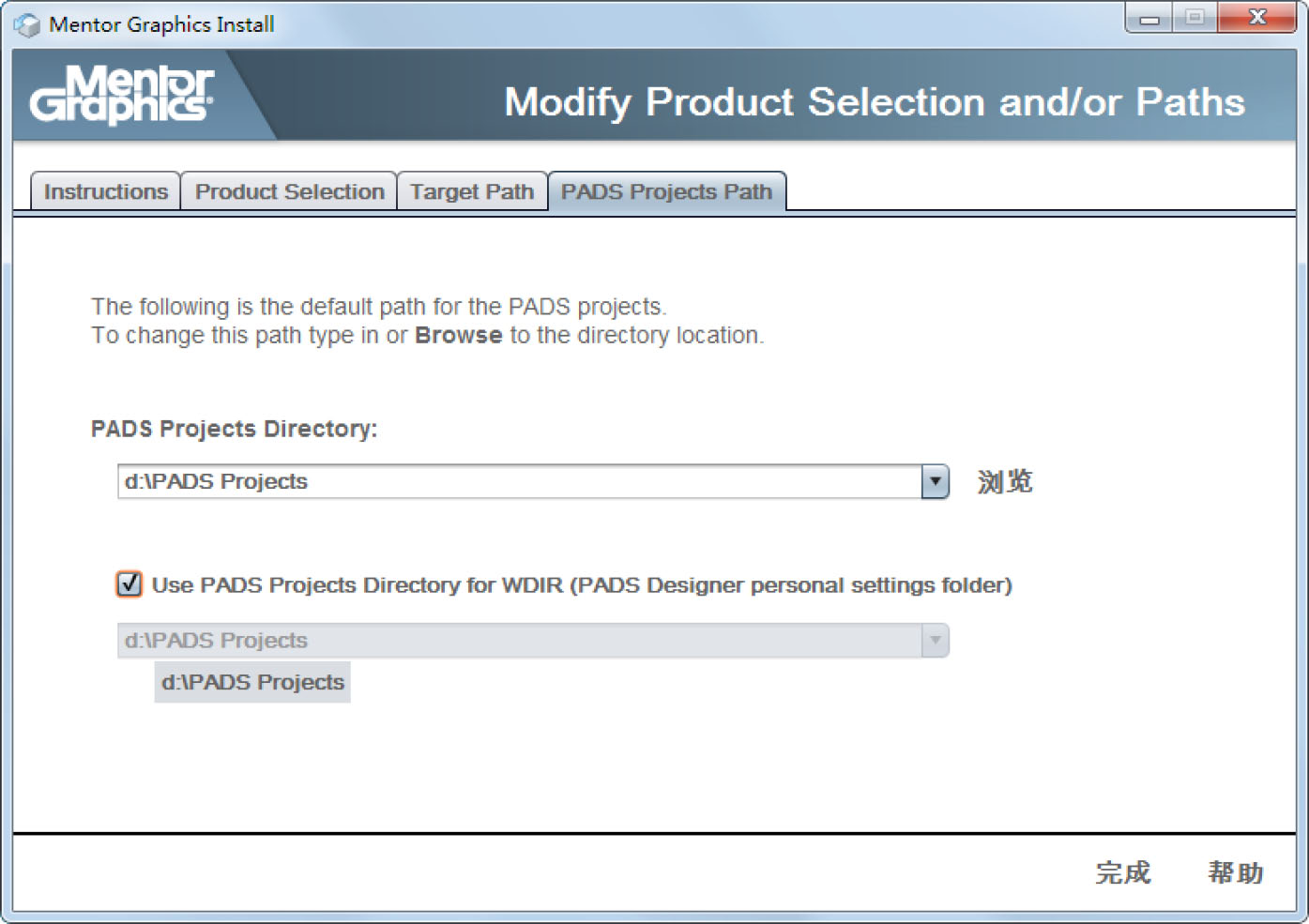Viewport: 1309px width, 924px height.
Task: Uncheck Use PADS Projects Directory for WDIR
Action: click(x=129, y=584)
